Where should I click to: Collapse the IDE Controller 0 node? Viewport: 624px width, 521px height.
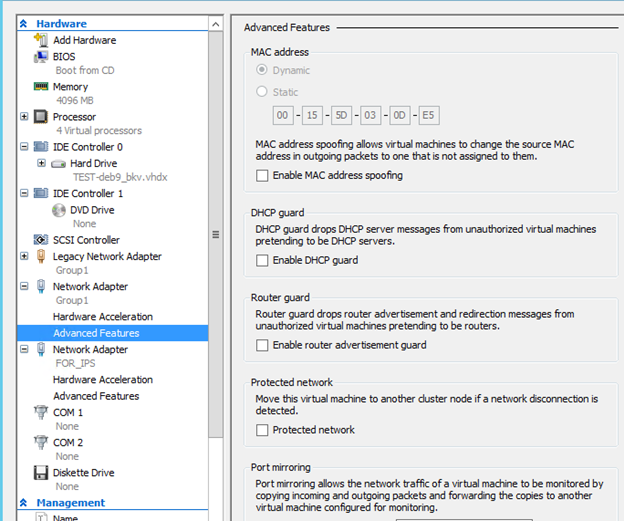[24, 147]
